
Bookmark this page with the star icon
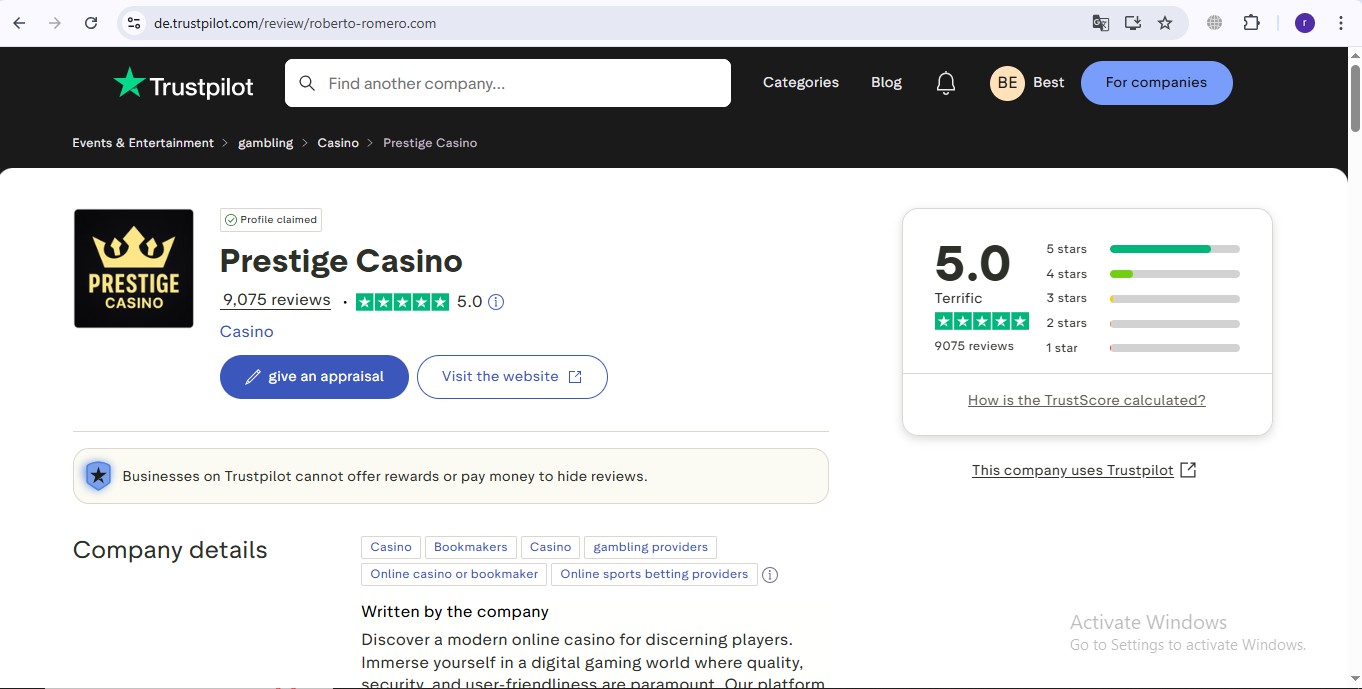(1165, 23)
